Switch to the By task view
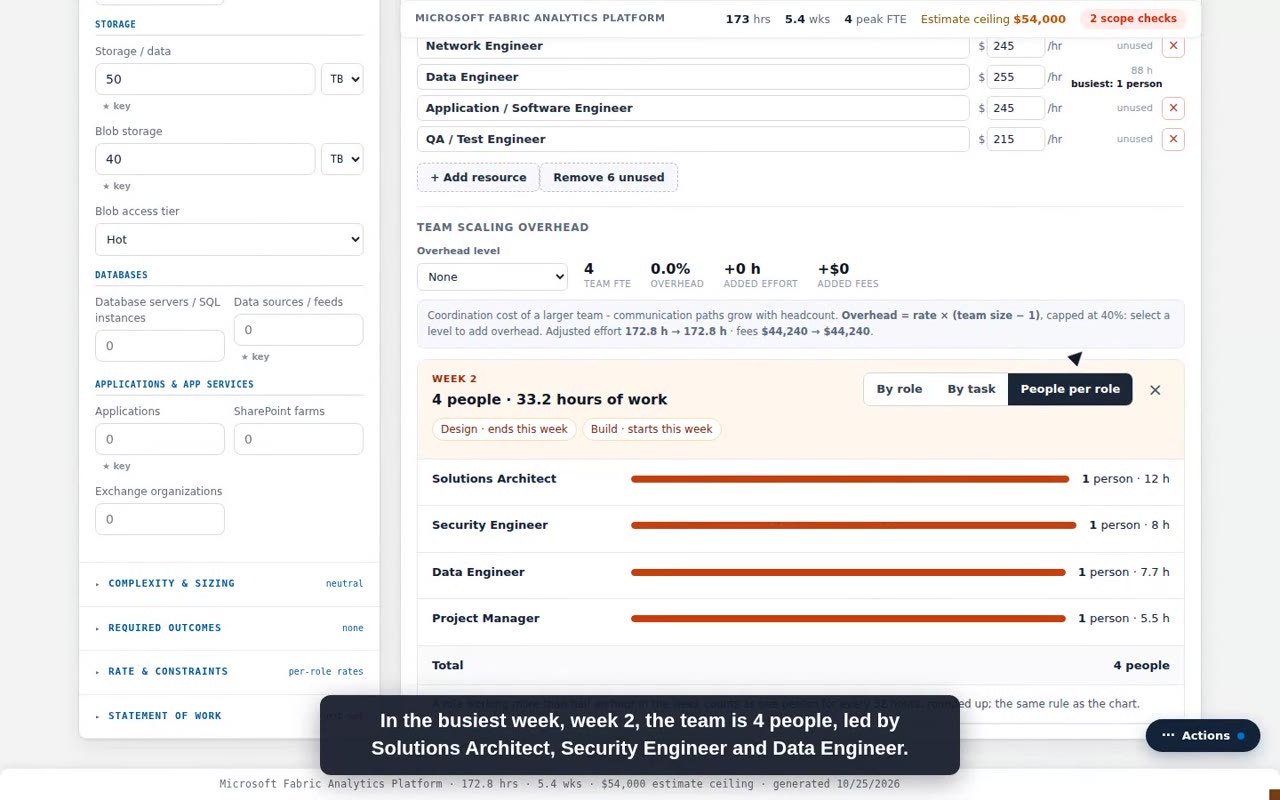Viewport: 1280px width, 800px height. 971,389
